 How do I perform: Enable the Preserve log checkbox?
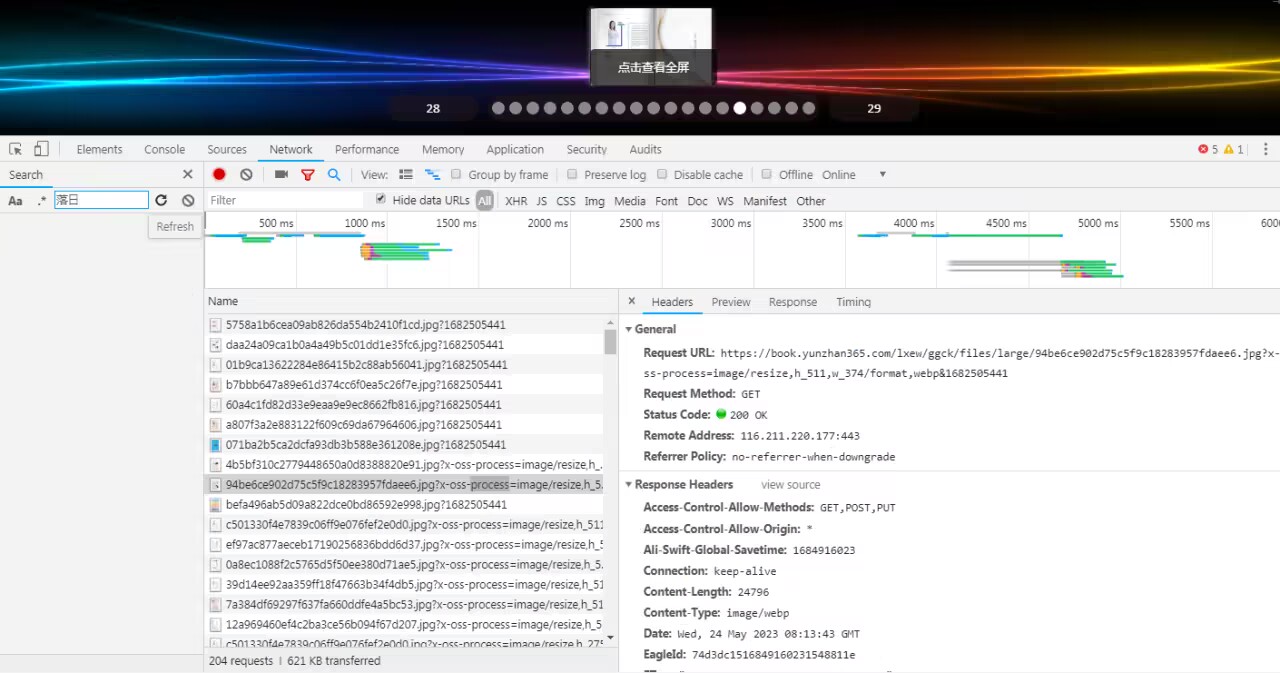tap(573, 174)
